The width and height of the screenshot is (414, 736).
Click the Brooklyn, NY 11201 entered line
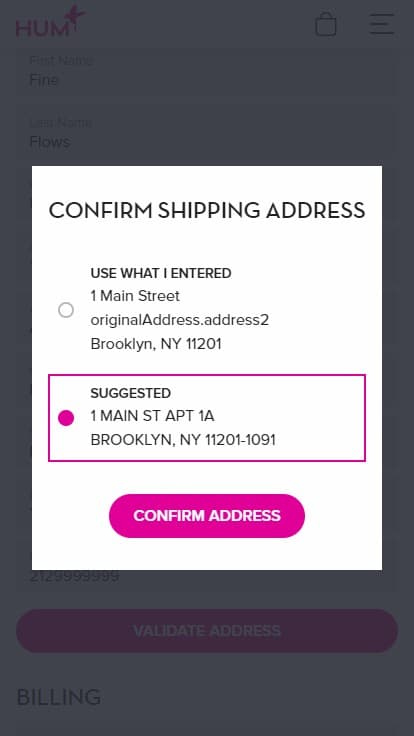(x=156, y=344)
